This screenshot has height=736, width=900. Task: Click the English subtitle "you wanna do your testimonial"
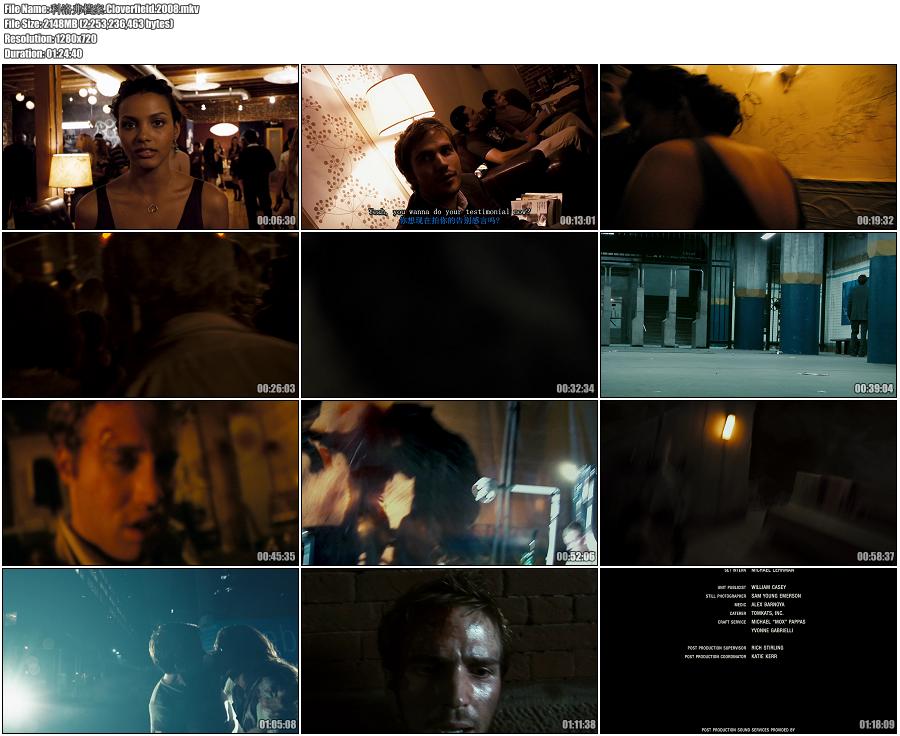452,212
